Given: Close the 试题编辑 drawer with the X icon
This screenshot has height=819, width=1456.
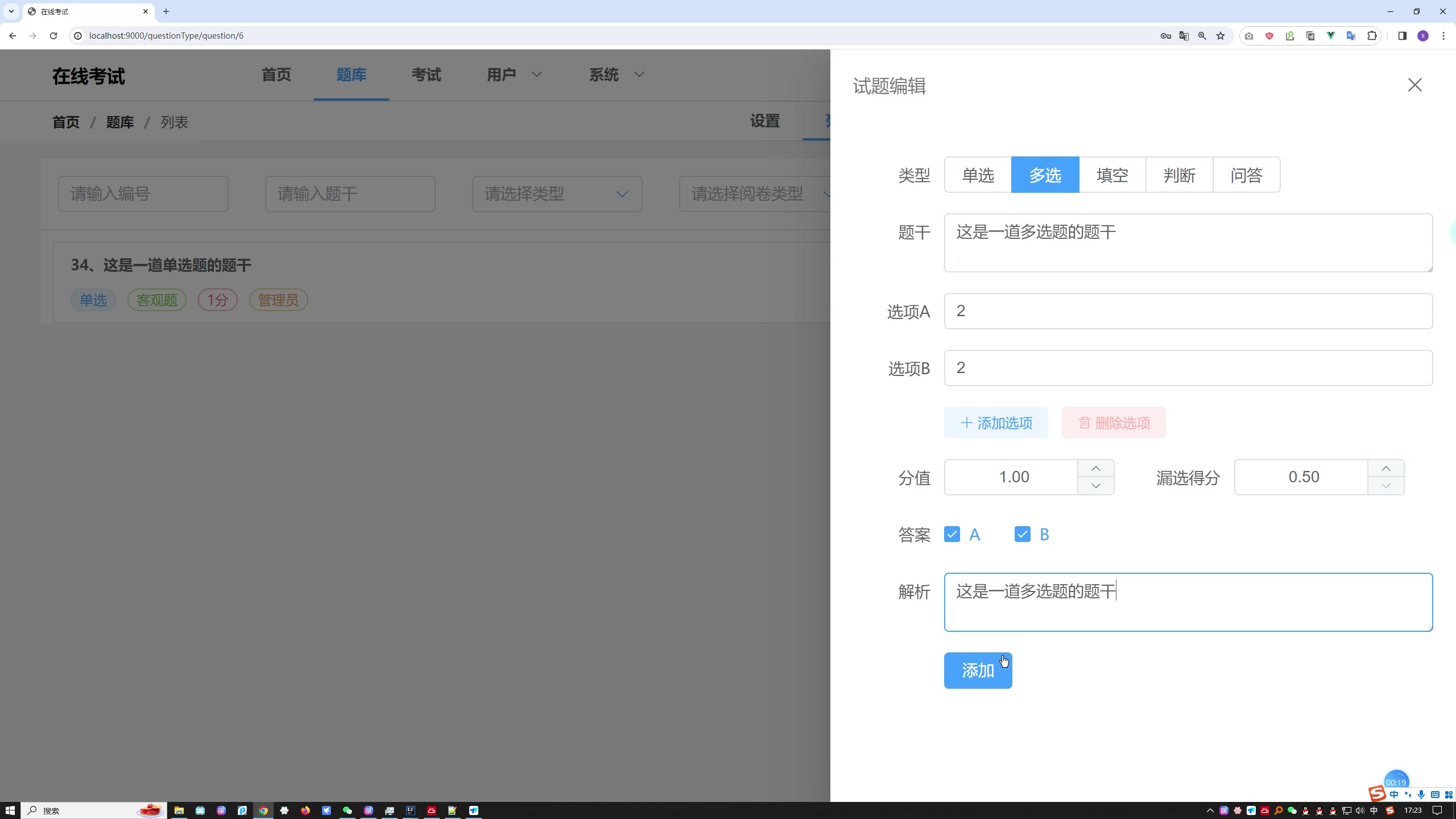Looking at the screenshot, I should tap(1414, 85).
